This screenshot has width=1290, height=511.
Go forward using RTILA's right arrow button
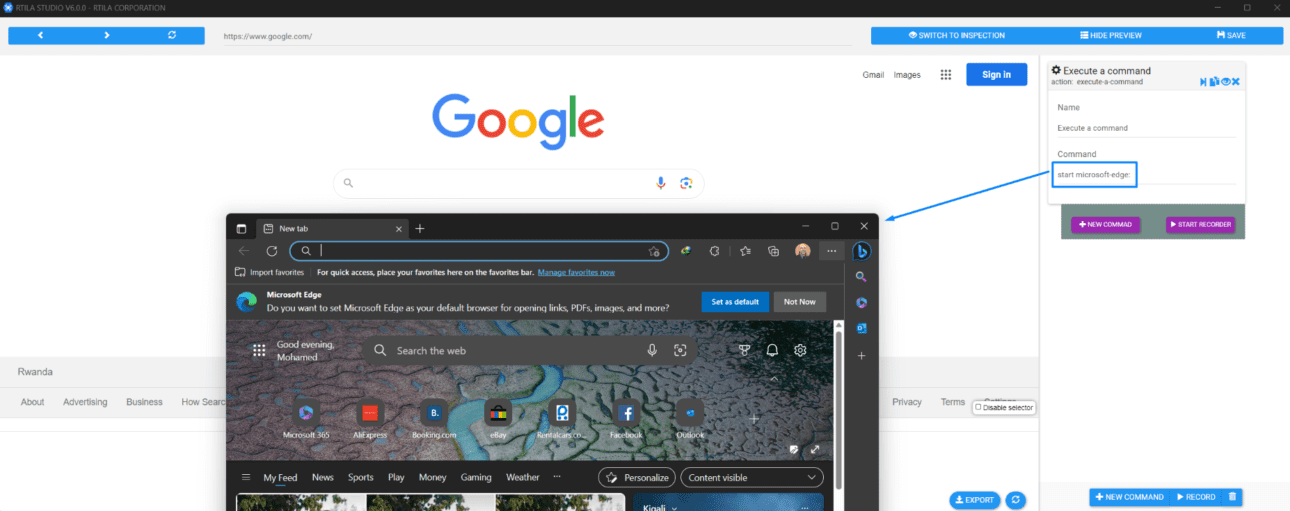(107, 35)
